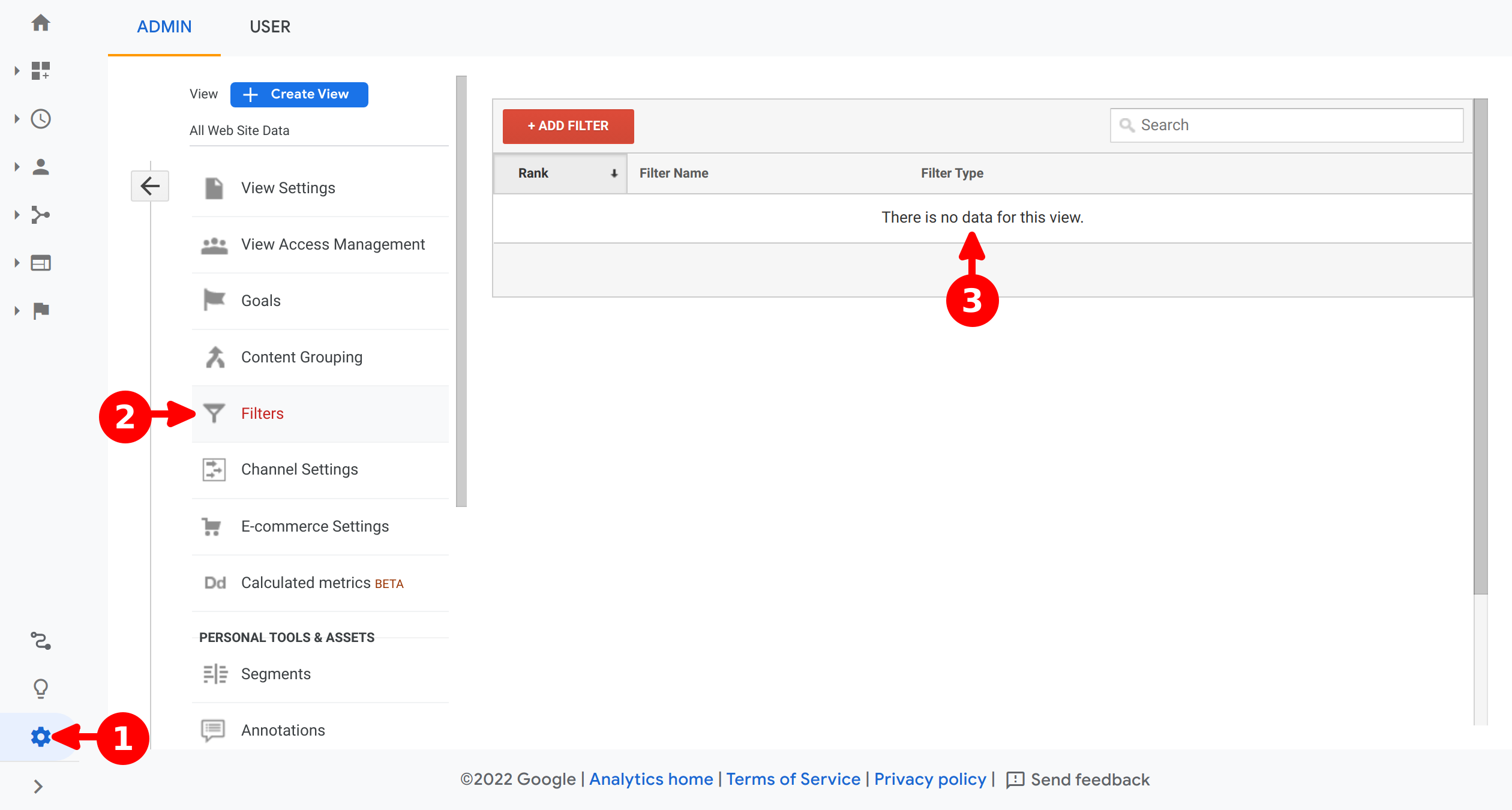Expand sidebar with bottom chevron

38,787
